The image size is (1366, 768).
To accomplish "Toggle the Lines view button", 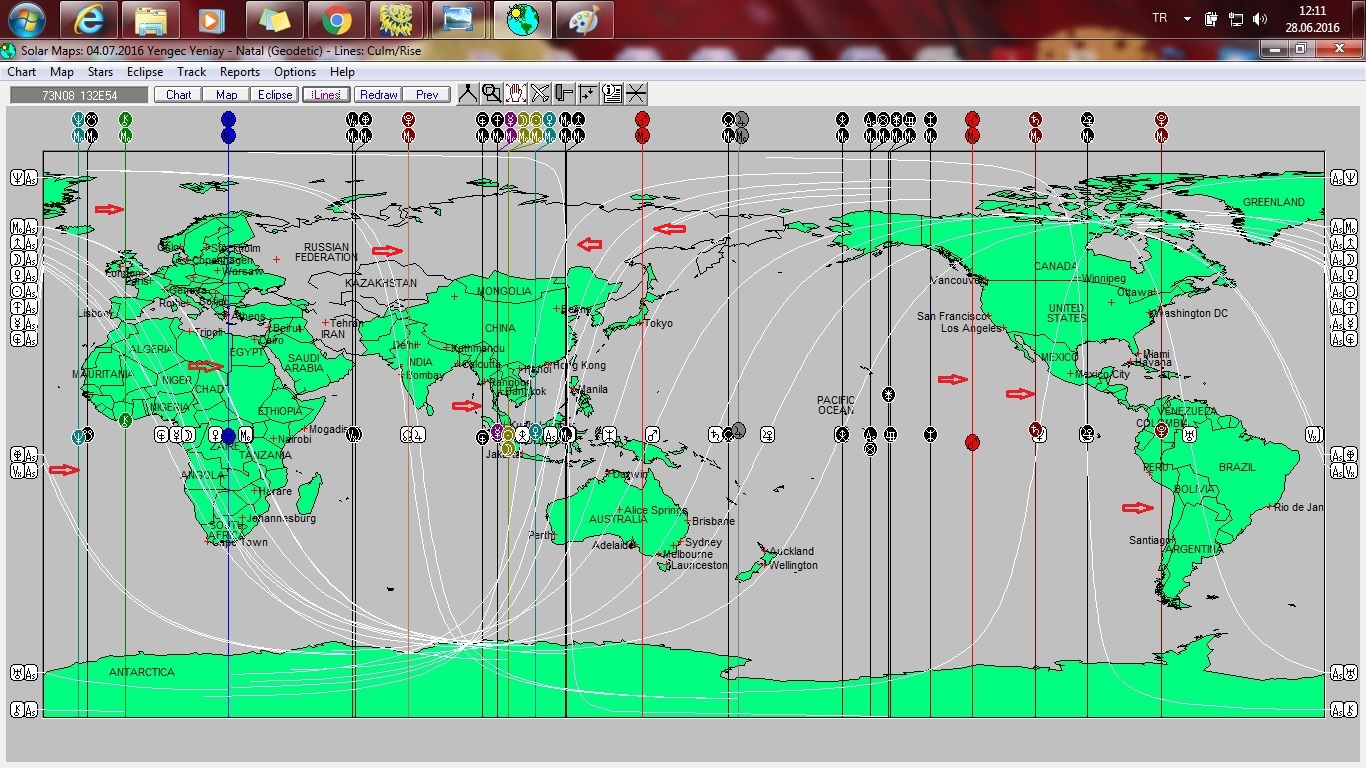I will tap(326, 95).
